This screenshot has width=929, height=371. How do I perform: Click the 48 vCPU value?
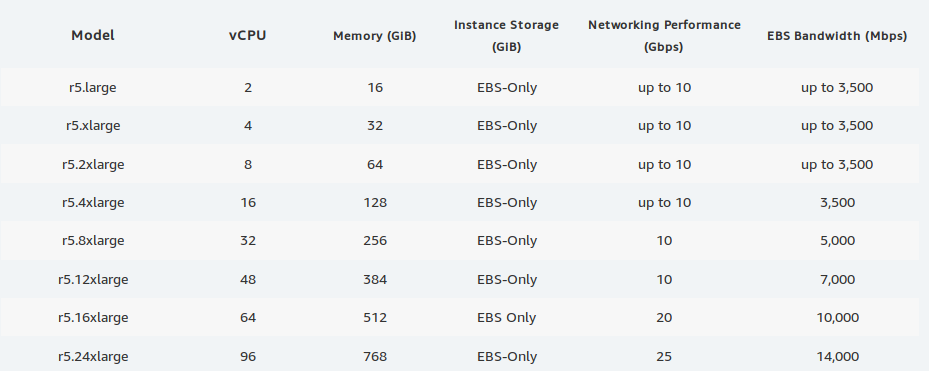click(248, 279)
